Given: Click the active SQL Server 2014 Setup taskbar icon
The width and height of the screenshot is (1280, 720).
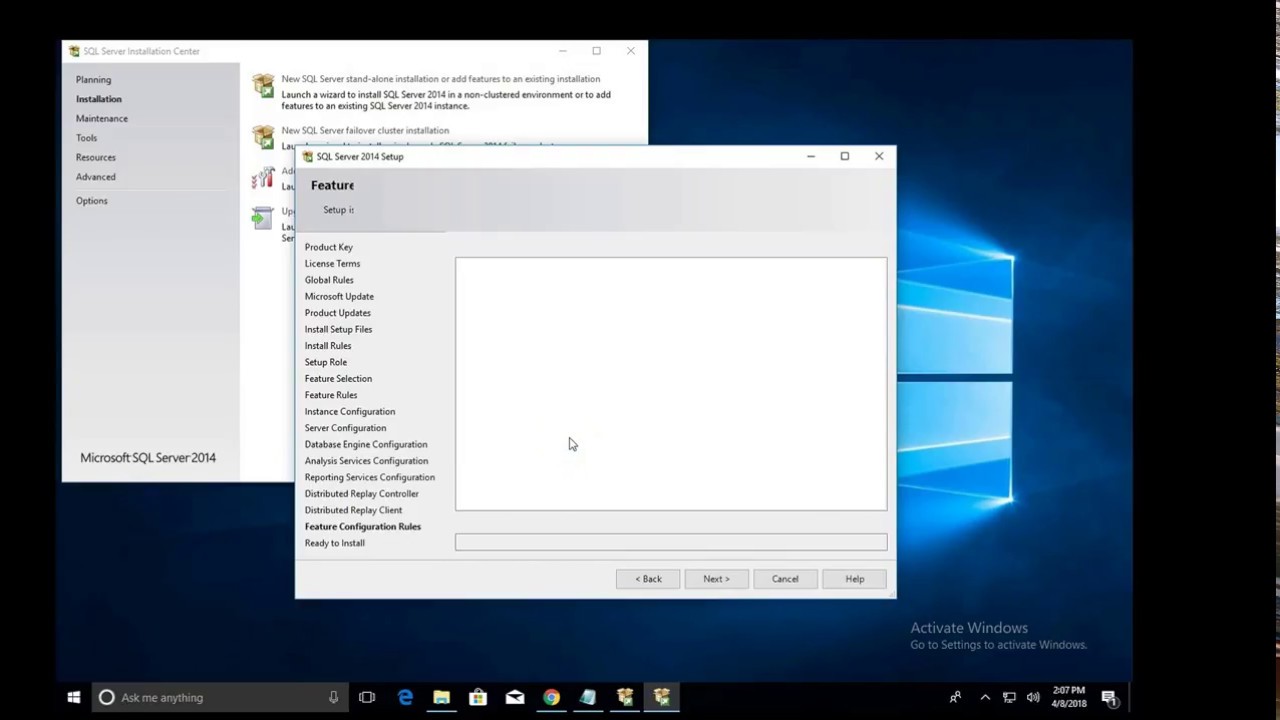Looking at the screenshot, I should (662, 697).
